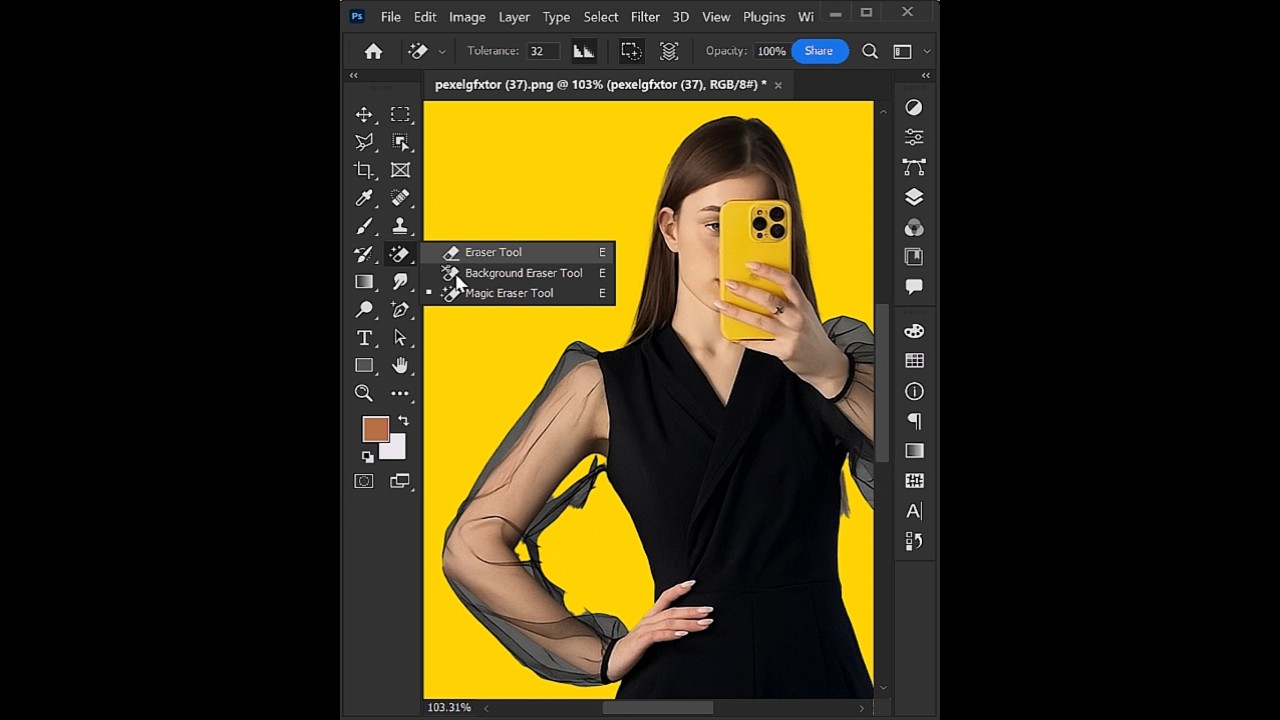Select the Brush tool
The height and width of the screenshot is (720, 1280).
tap(364, 226)
